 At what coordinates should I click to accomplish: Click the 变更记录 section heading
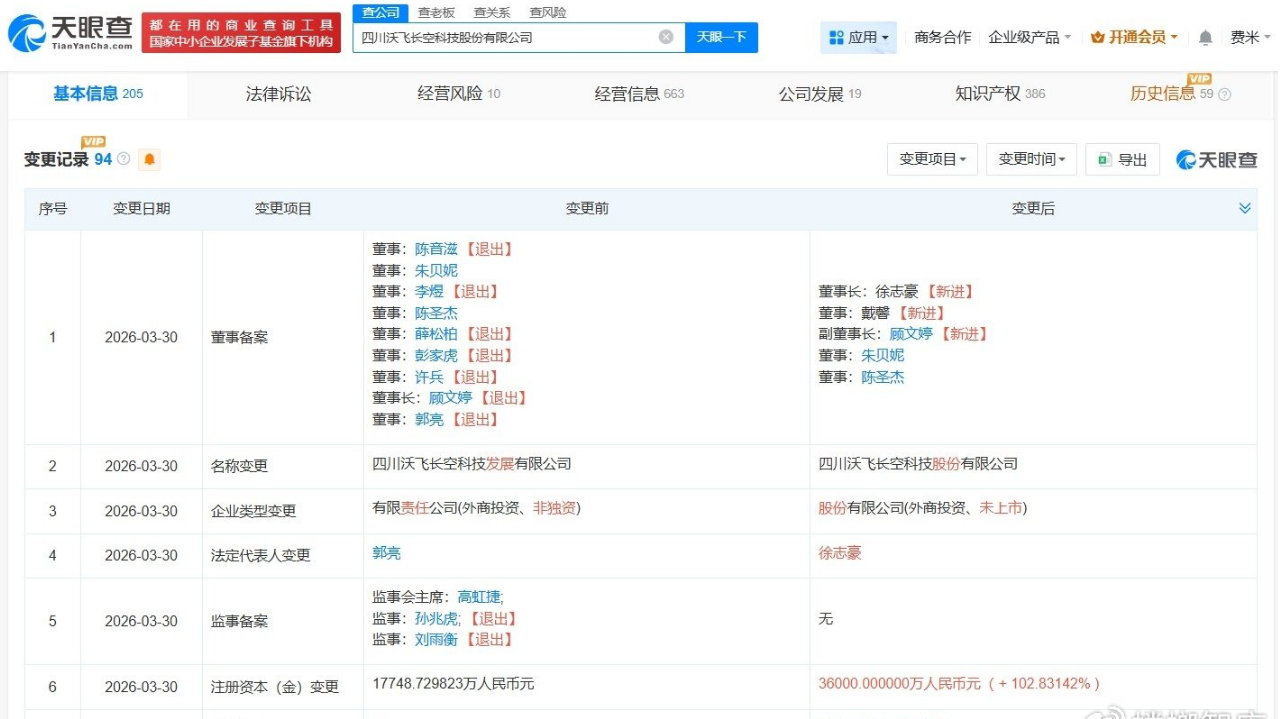click(56, 160)
